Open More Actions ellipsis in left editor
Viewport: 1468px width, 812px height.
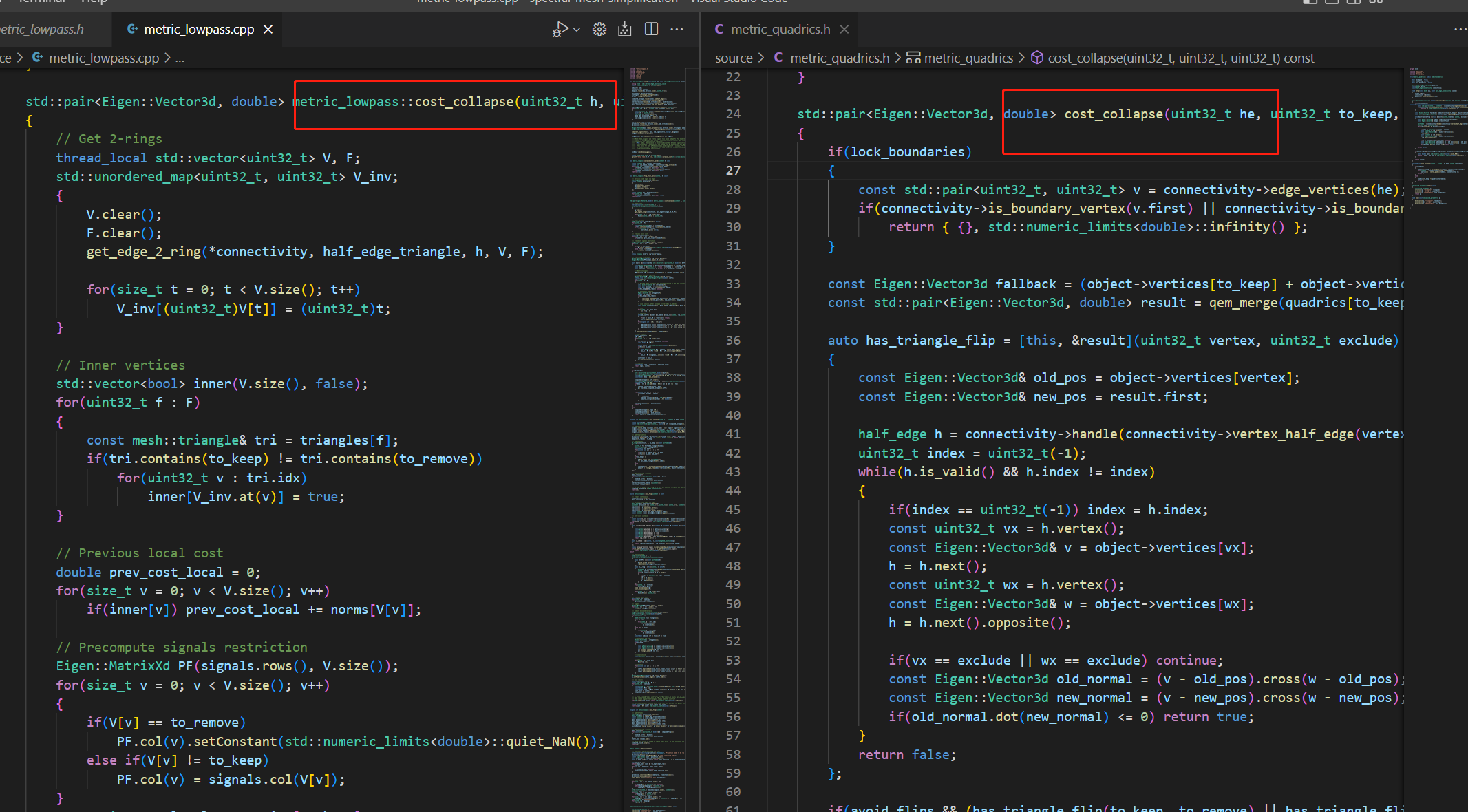click(x=677, y=29)
